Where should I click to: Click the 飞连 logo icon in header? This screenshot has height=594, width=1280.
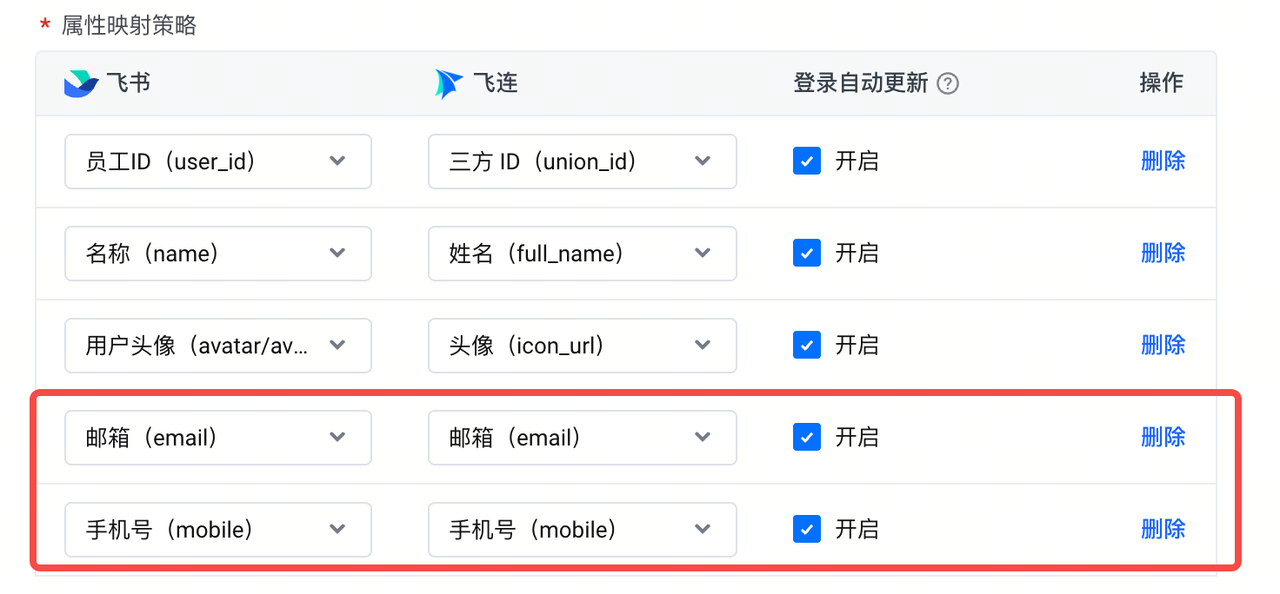pyautogui.click(x=449, y=84)
